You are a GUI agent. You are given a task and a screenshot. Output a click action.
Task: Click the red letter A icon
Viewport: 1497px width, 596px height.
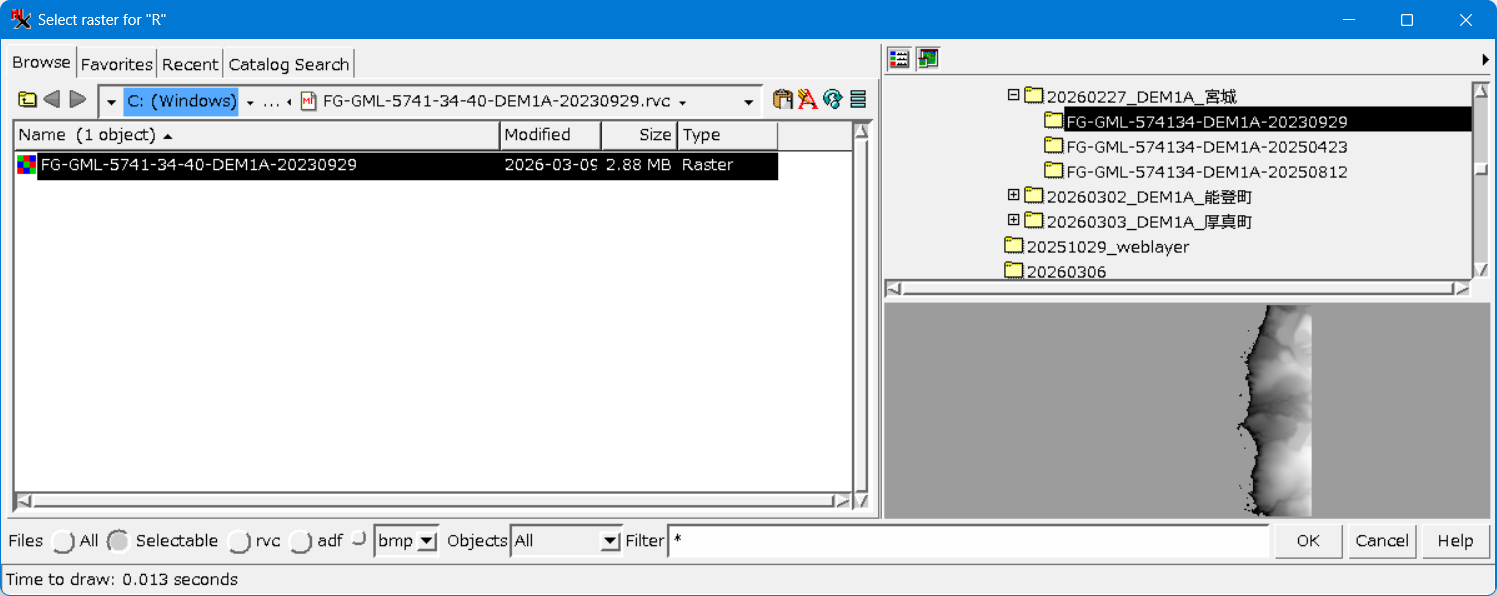807,100
